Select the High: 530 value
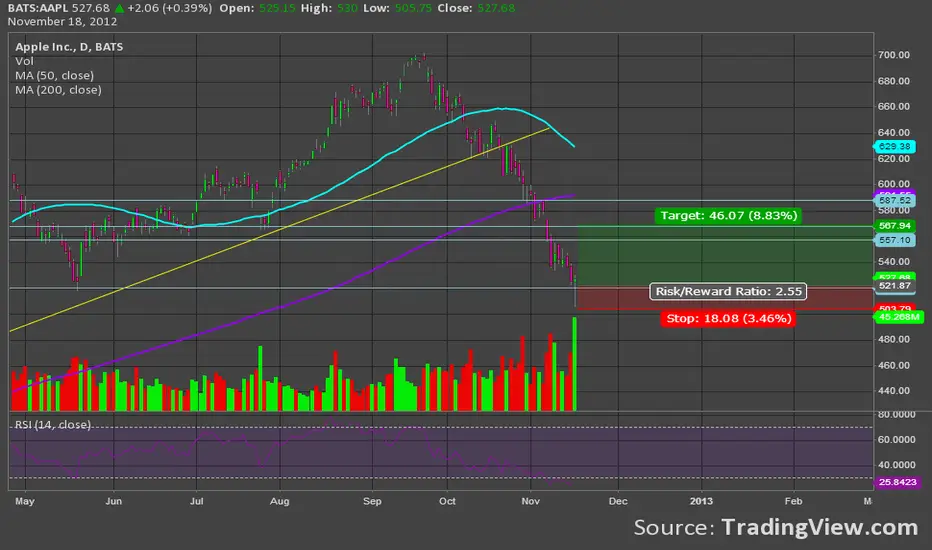 pyautogui.click(x=329, y=8)
